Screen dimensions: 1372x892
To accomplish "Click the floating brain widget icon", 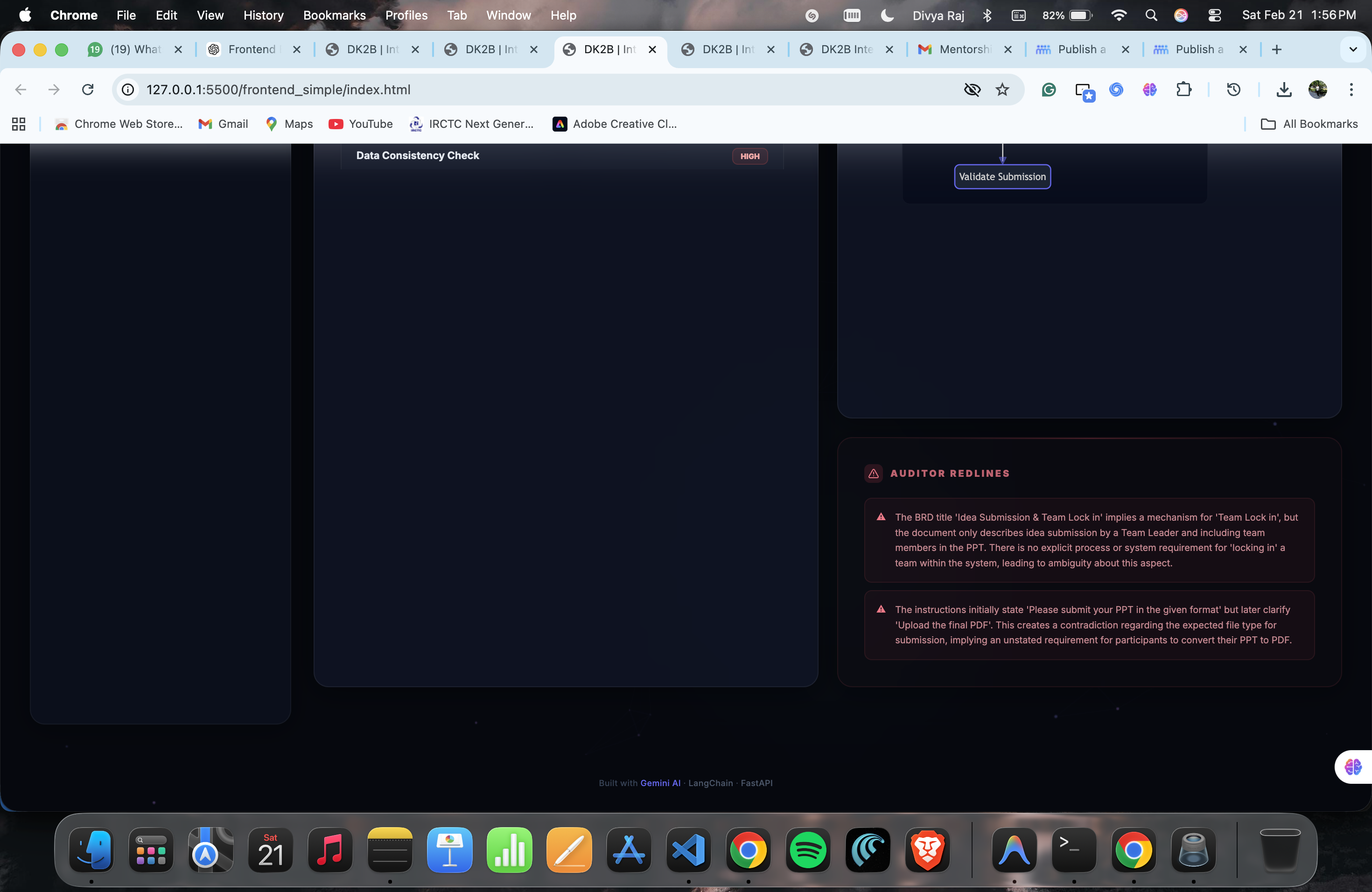I will click(x=1352, y=767).
